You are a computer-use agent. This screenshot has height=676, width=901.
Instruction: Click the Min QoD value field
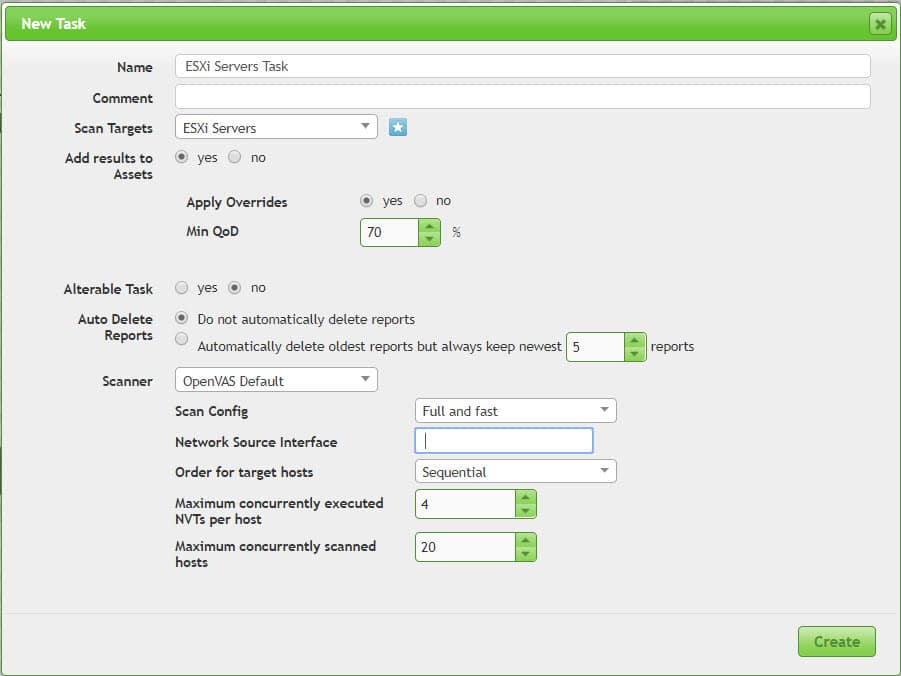[389, 232]
